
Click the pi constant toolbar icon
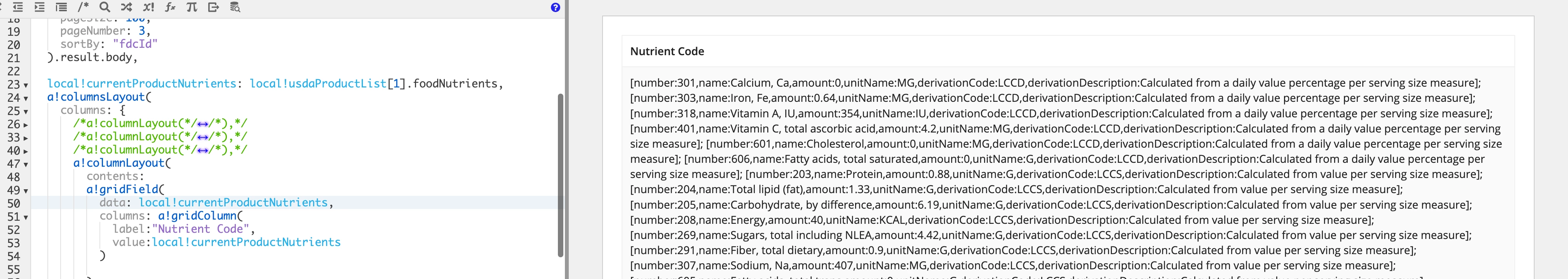(x=192, y=7)
